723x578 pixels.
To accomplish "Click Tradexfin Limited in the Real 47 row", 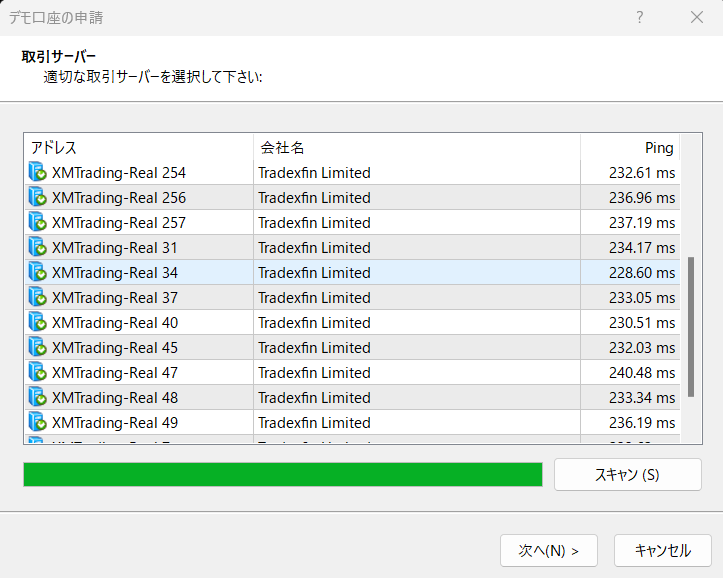I will click(x=314, y=372).
